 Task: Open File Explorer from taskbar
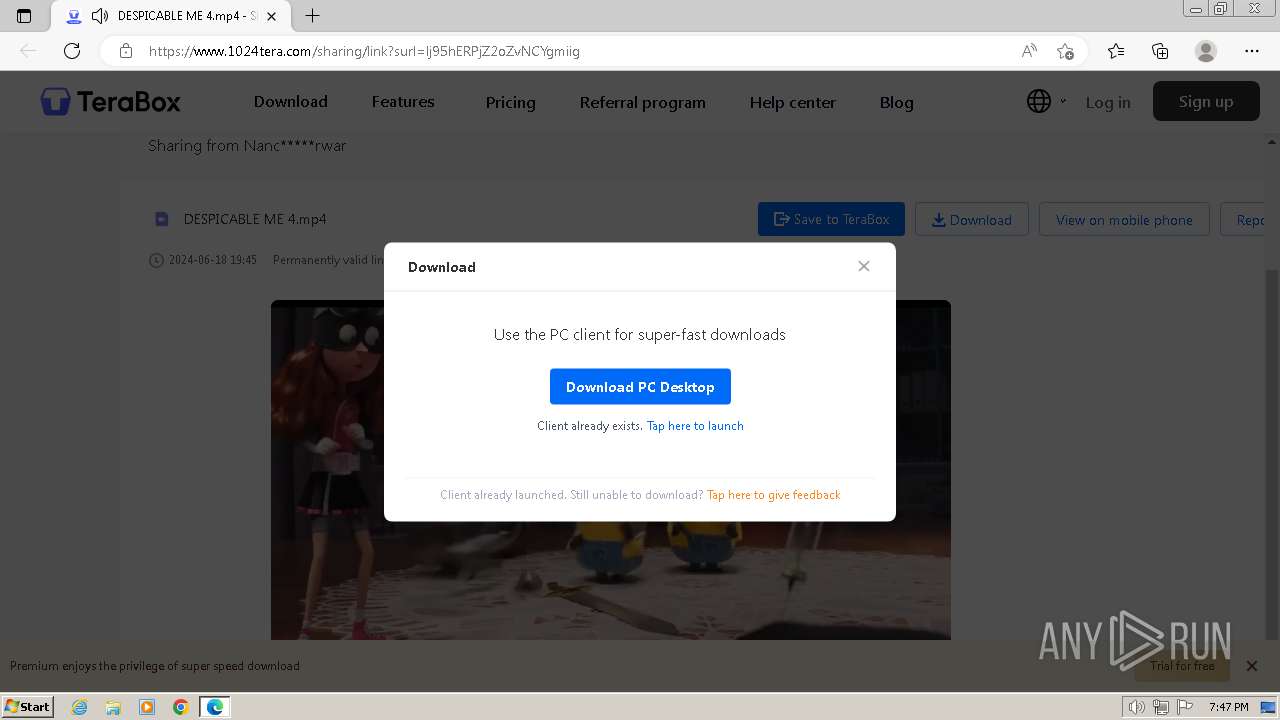[113, 707]
